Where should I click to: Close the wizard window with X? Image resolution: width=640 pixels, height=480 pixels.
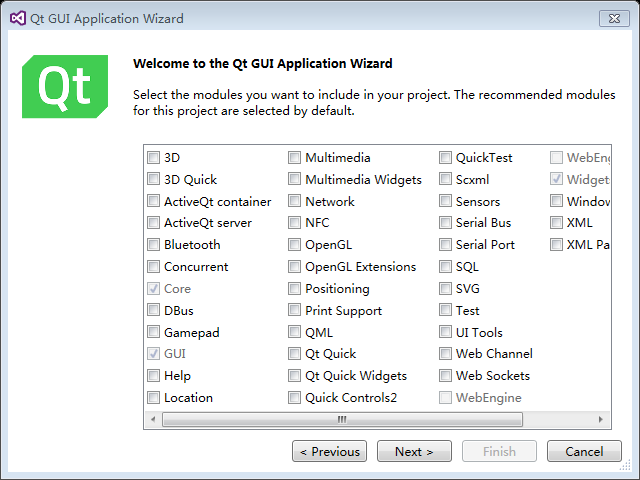point(614,18)
